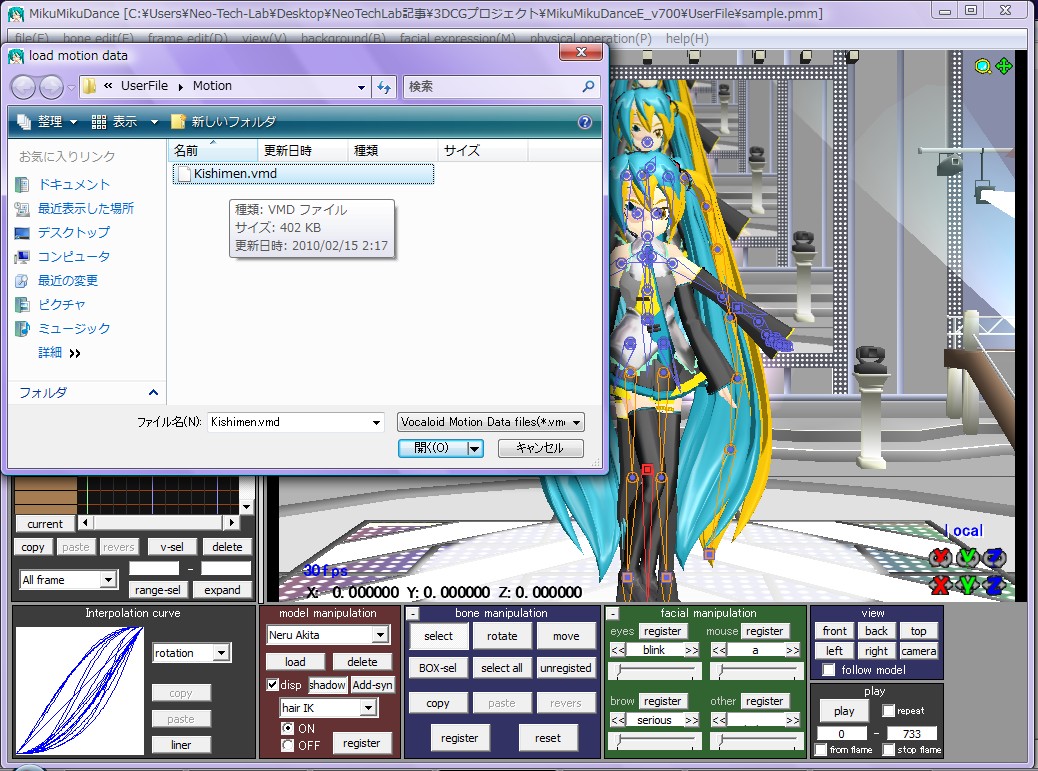
Task: Click the back navigation arrow in dialog
Action: coord(23,87)
